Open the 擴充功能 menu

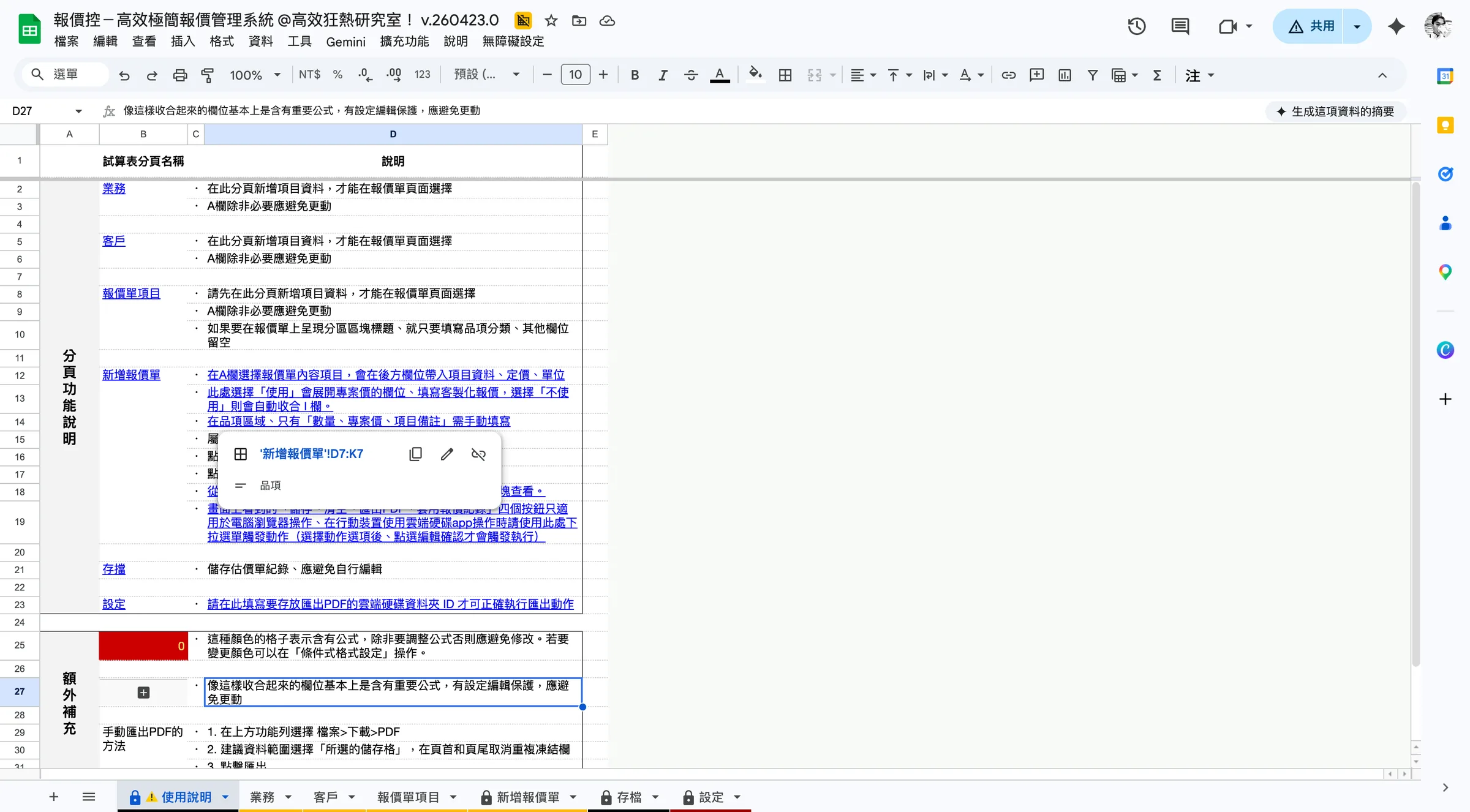pos(404,42)
